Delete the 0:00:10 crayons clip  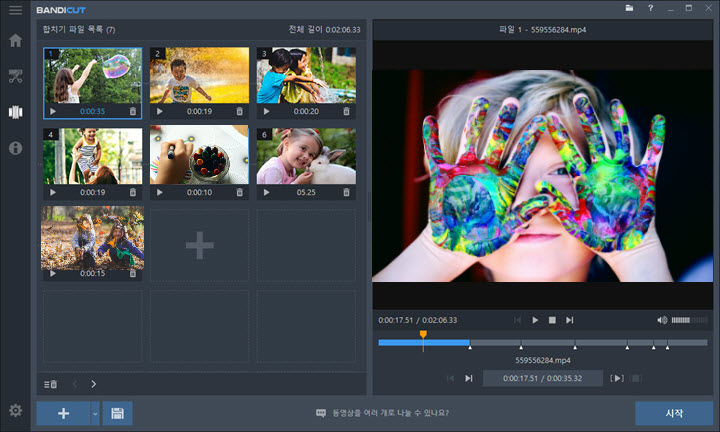pyautogui.click(x=239, y=192)
